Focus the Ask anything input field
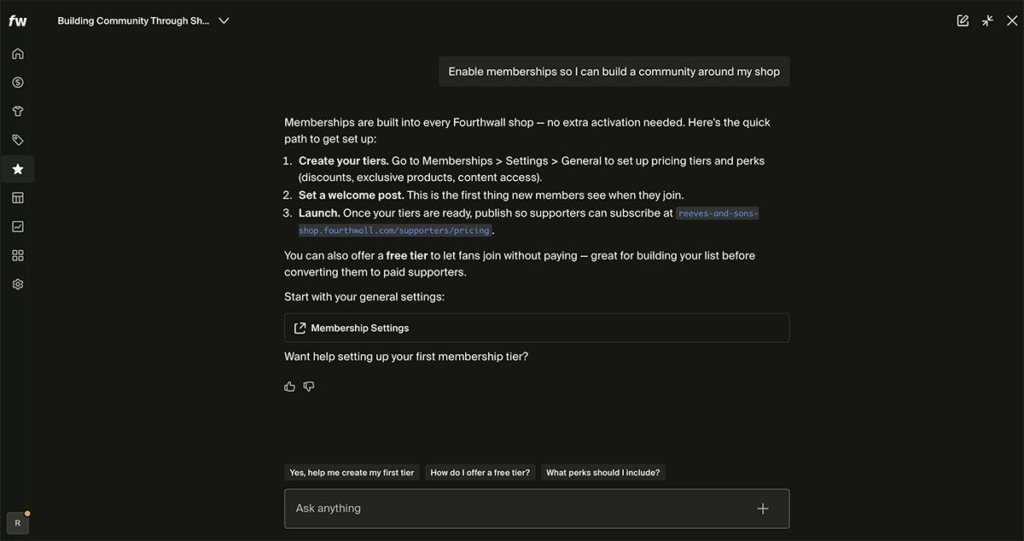Viewport: 1024px width, 541px height. tap(537, 508)
